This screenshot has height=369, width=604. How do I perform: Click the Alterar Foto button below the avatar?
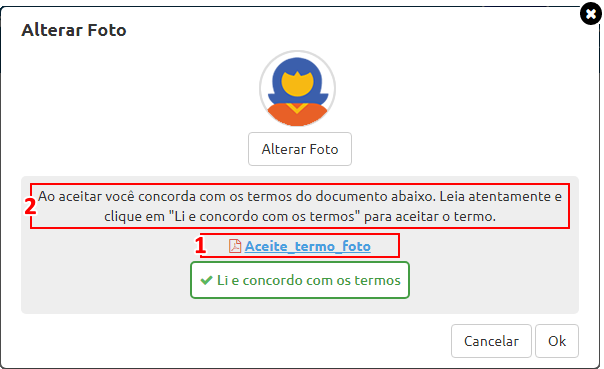[x=300, y=149]
